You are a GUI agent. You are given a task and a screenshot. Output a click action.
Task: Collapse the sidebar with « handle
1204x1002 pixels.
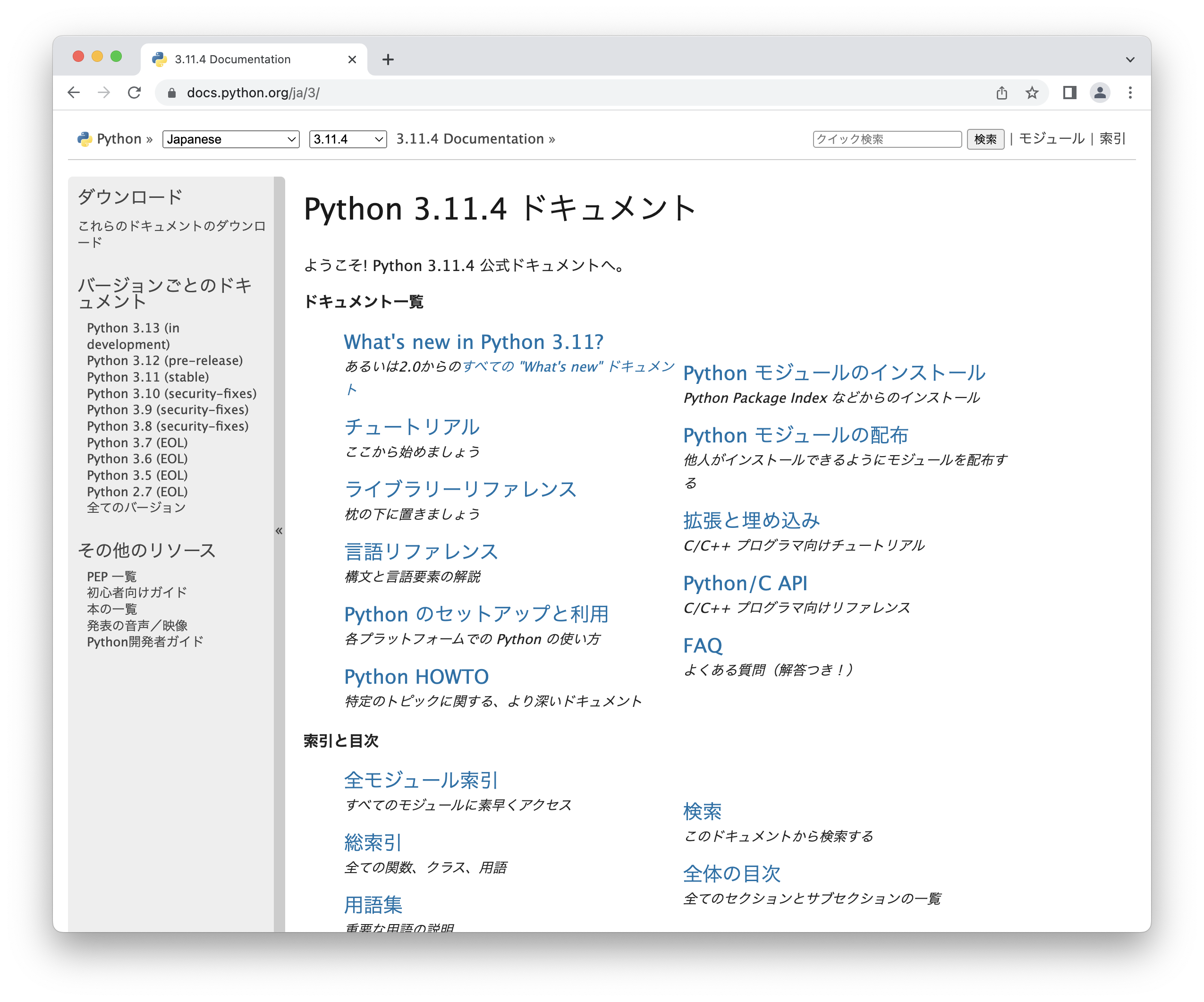(x=279, y=531)
